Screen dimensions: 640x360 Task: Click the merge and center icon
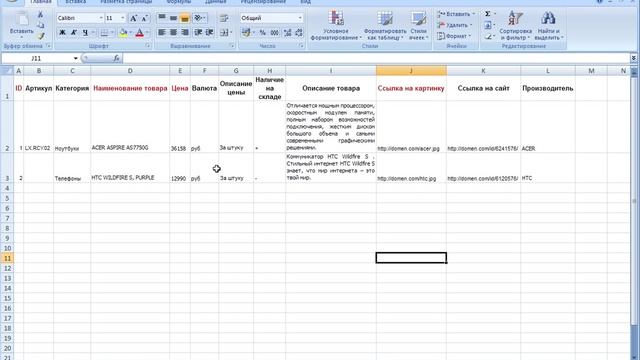pyautogui.click(x=225, y=32)
